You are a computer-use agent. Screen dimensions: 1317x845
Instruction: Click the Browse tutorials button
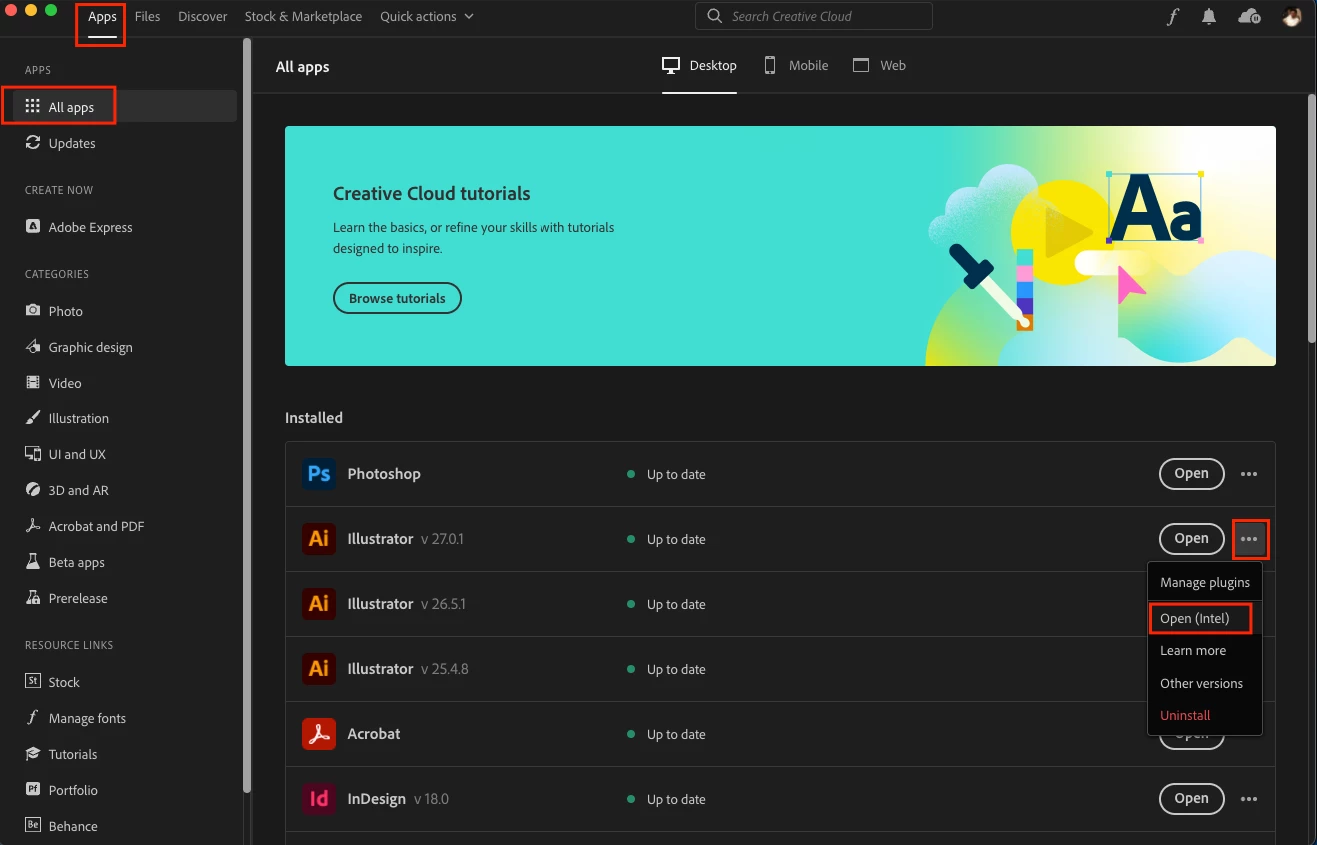[x=397, y=298]
